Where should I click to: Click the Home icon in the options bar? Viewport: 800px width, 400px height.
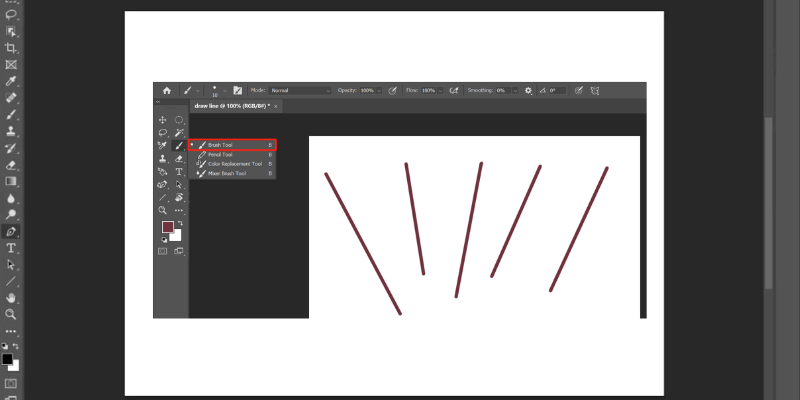(x=166, y=90)
